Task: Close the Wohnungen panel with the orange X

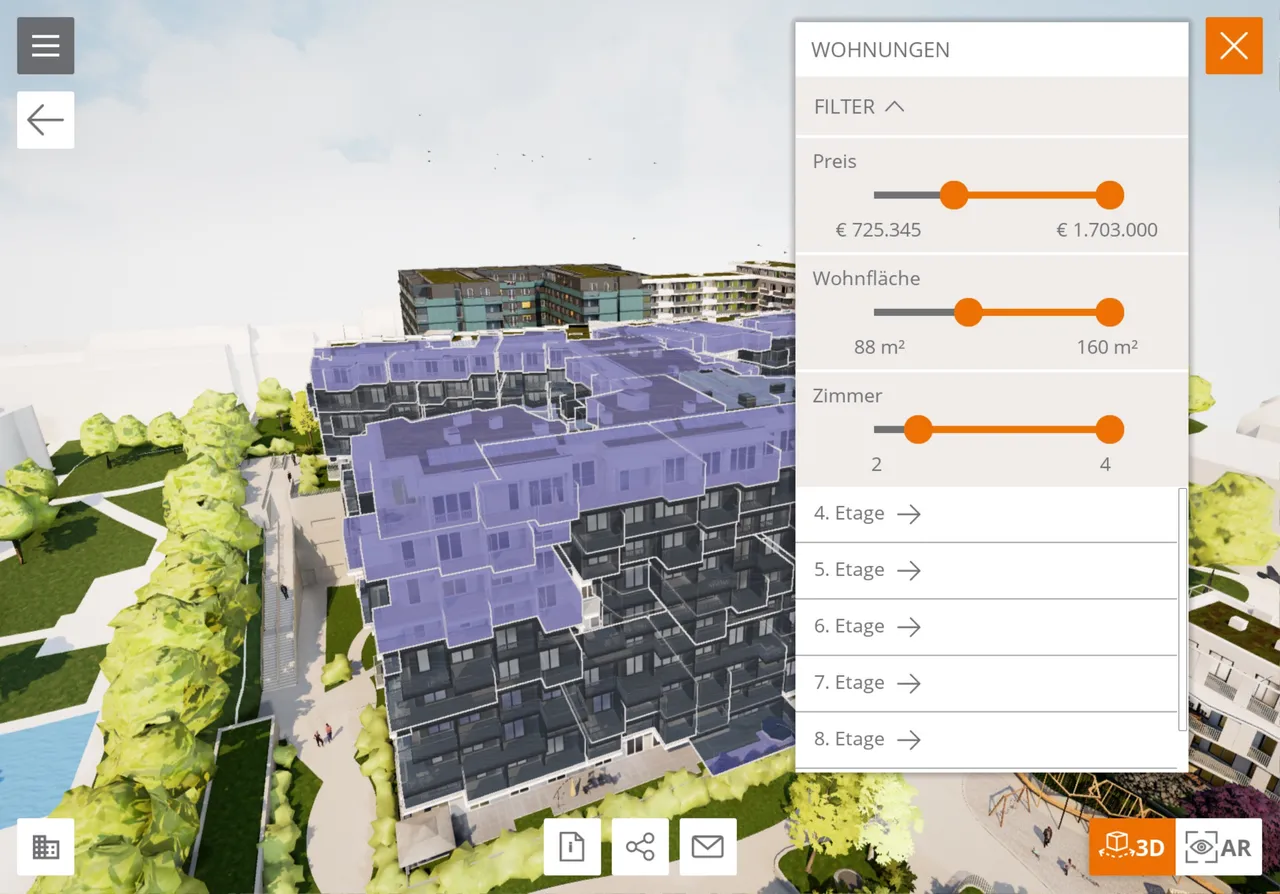Action: pos(1233,46)
